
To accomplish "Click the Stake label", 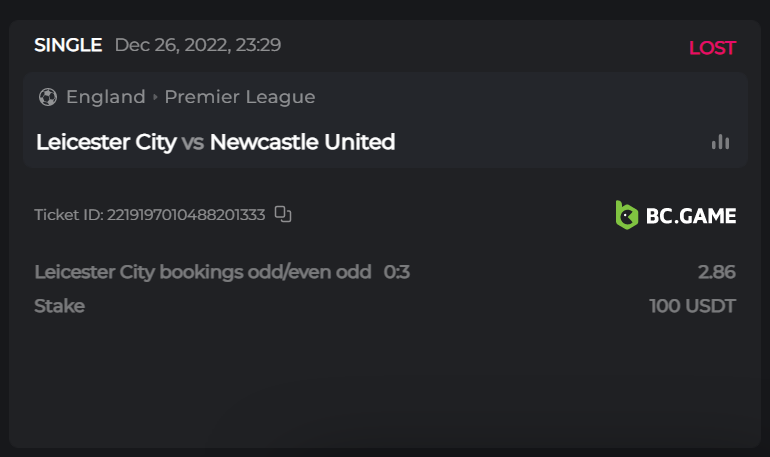I will tap(59, 306).
